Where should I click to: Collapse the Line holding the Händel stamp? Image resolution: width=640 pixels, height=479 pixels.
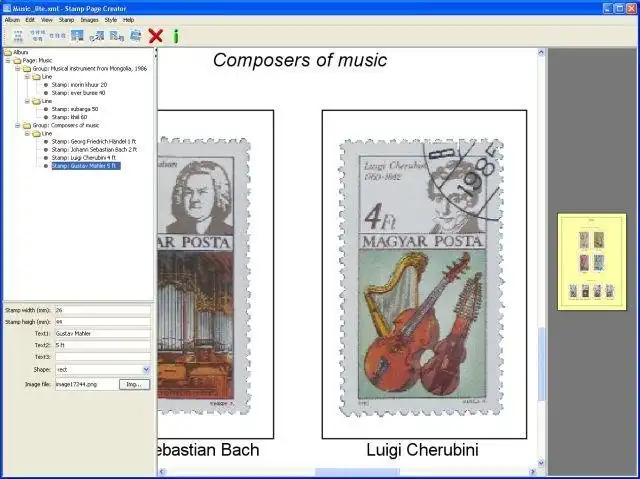pyautogui.click(x=27, y=133)
